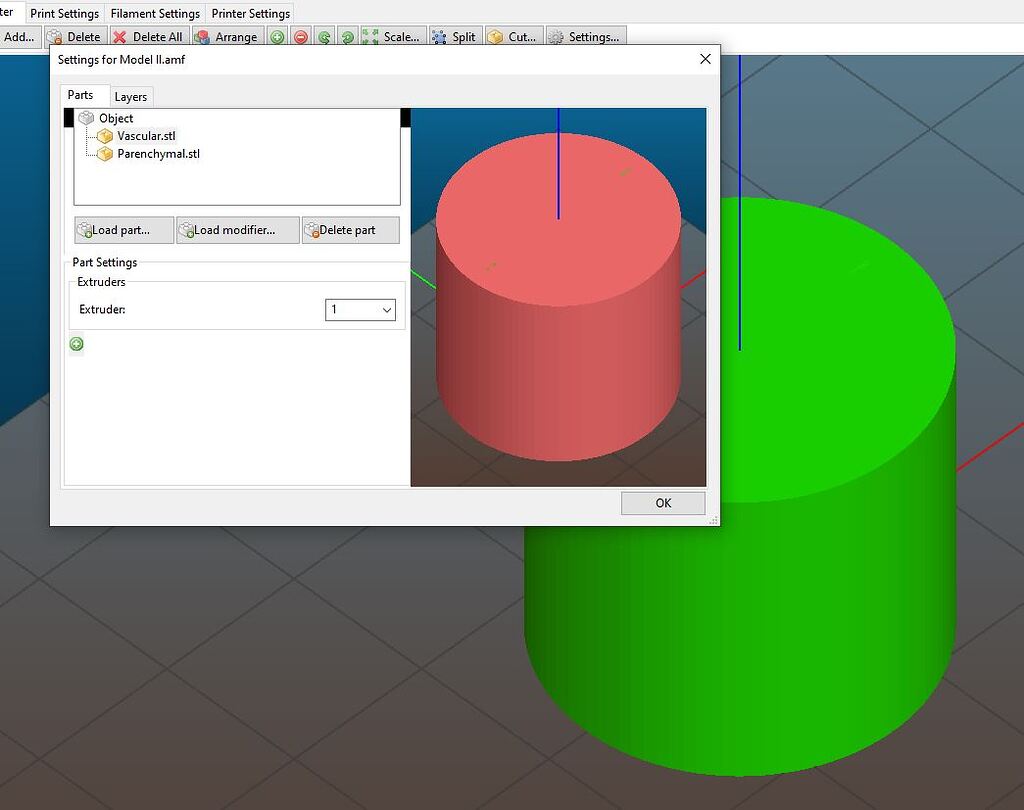Remove an instance using the red minus icon
This screenshot has height=810, width=1024.
pyautogui.click(x=300, y=36)
